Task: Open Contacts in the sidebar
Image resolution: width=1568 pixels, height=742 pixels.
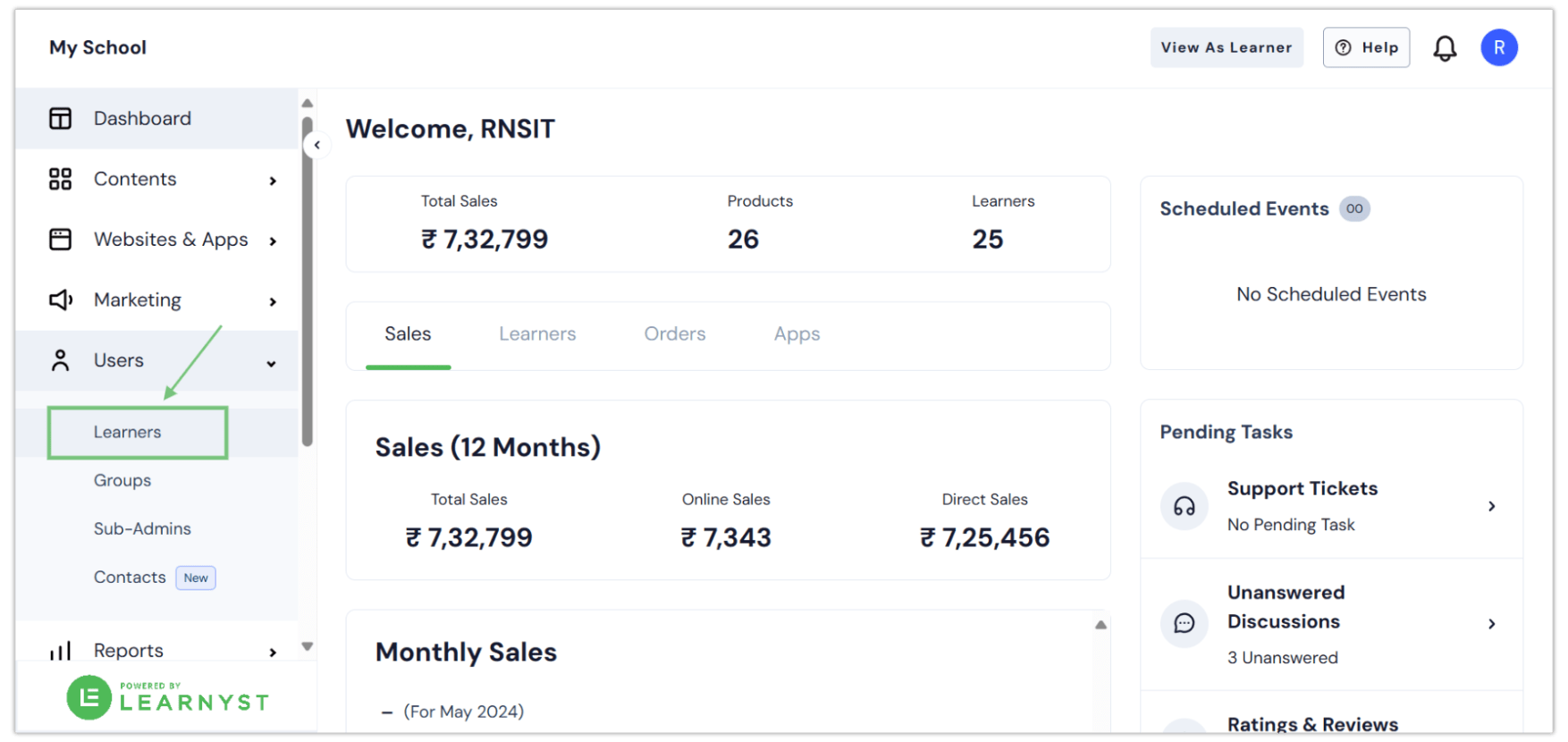Action: click(130, 578)
